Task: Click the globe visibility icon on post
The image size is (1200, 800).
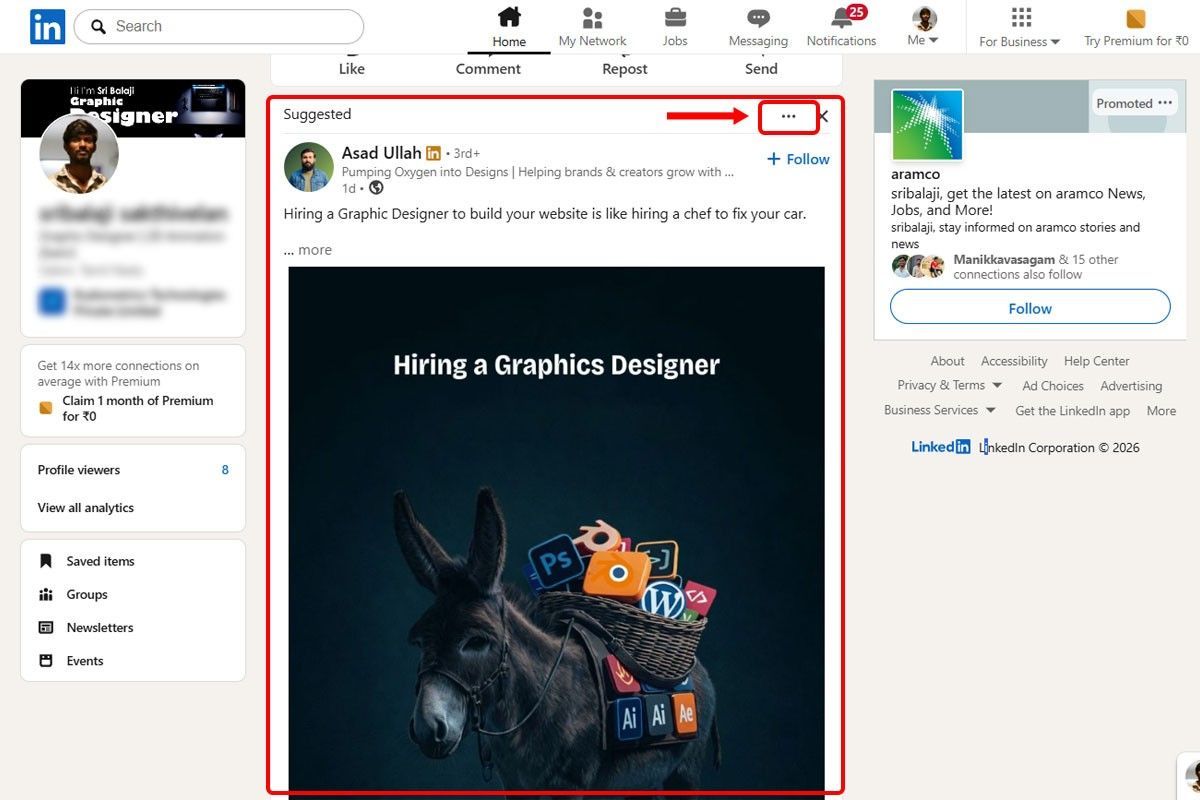Action: [x=376, y=188]
